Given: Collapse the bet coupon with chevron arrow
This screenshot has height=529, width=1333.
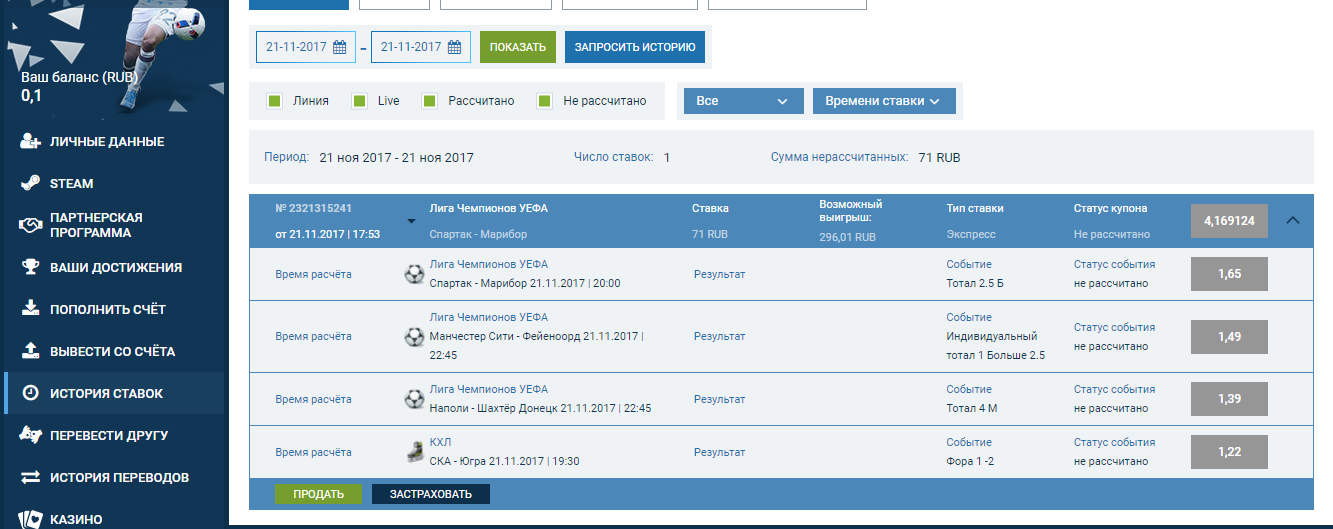Looking at the screenshot, I should coord(1292,220).
